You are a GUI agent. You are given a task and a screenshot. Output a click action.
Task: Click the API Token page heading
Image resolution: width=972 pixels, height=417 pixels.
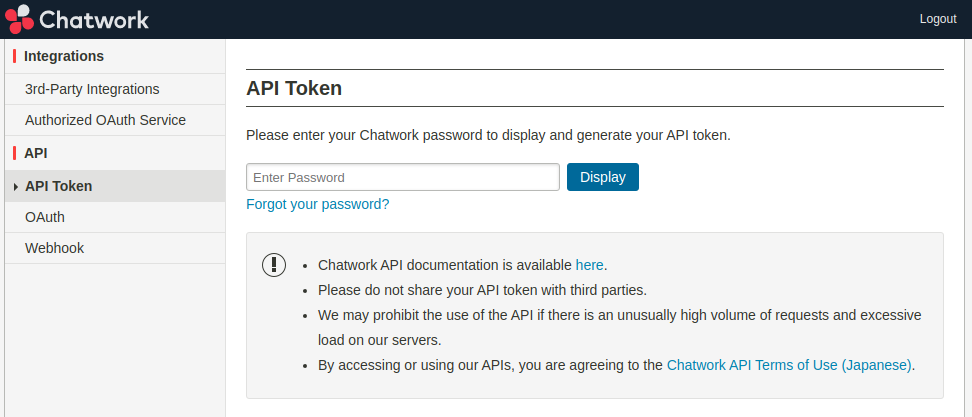point(294,88)
